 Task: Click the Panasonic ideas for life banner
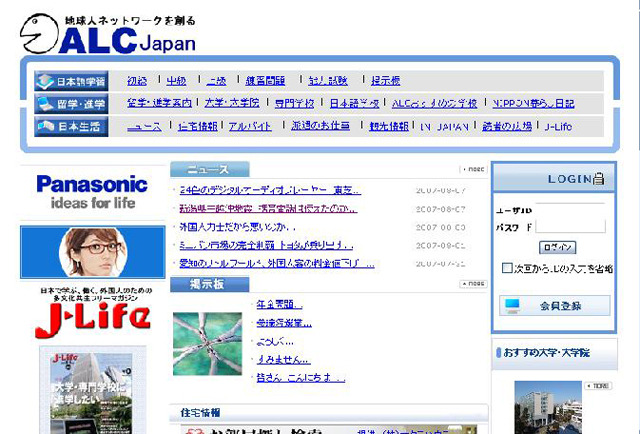(92, 192)
